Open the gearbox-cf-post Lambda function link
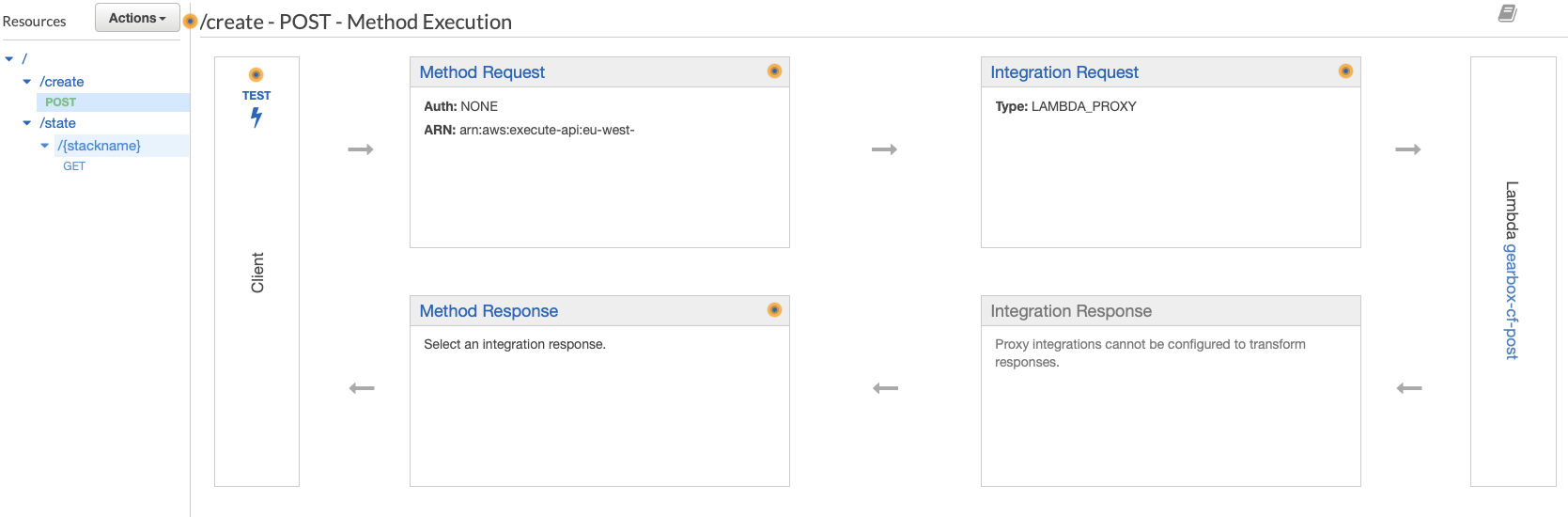 pyautogui.click(x=1511, y=301)
